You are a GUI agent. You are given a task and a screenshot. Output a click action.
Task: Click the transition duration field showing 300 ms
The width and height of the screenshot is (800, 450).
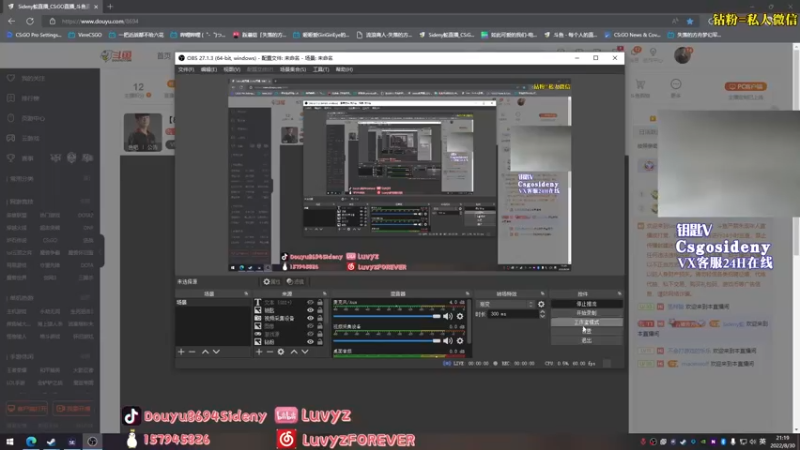coord(513,314)
